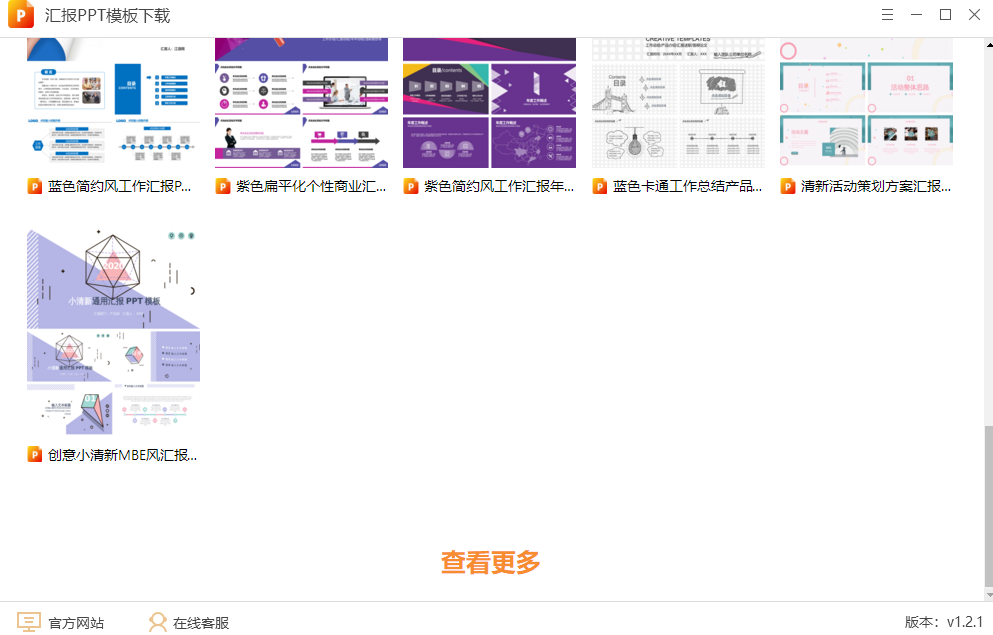Viewport: 993px width, 635px height.
Task: Click the P icon next to 蓝色卡通工作总结产品 template
Action: click(x=599, y=186)
